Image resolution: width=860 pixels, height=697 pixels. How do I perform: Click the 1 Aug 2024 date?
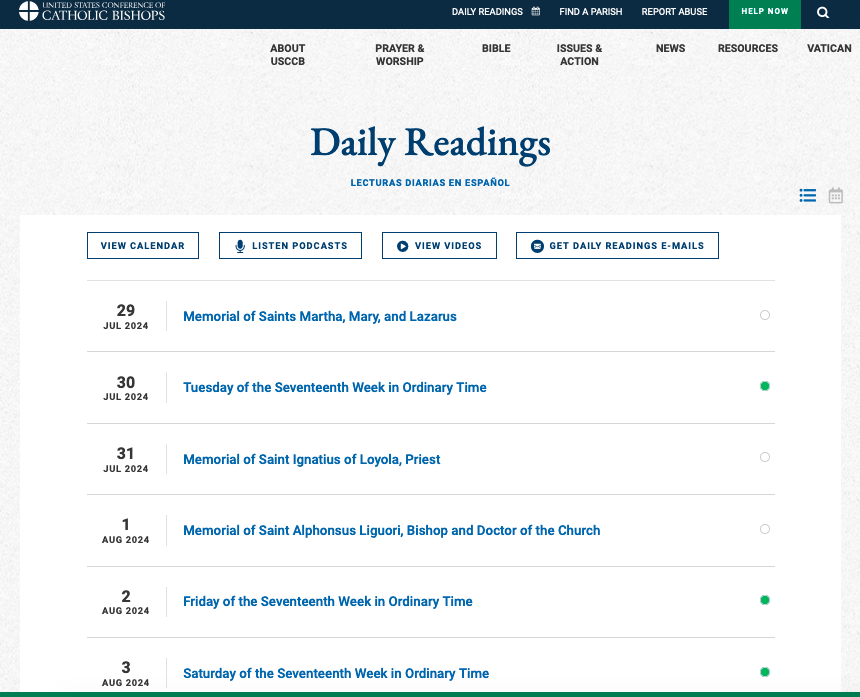click(126, 530)
